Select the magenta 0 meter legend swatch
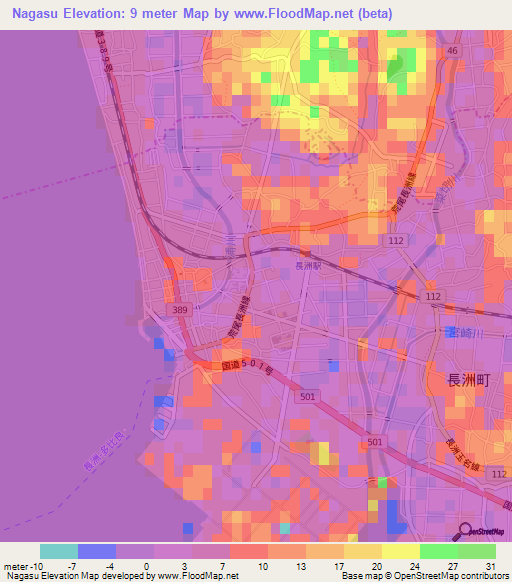512x582 pixels. [x=173, y=552]
